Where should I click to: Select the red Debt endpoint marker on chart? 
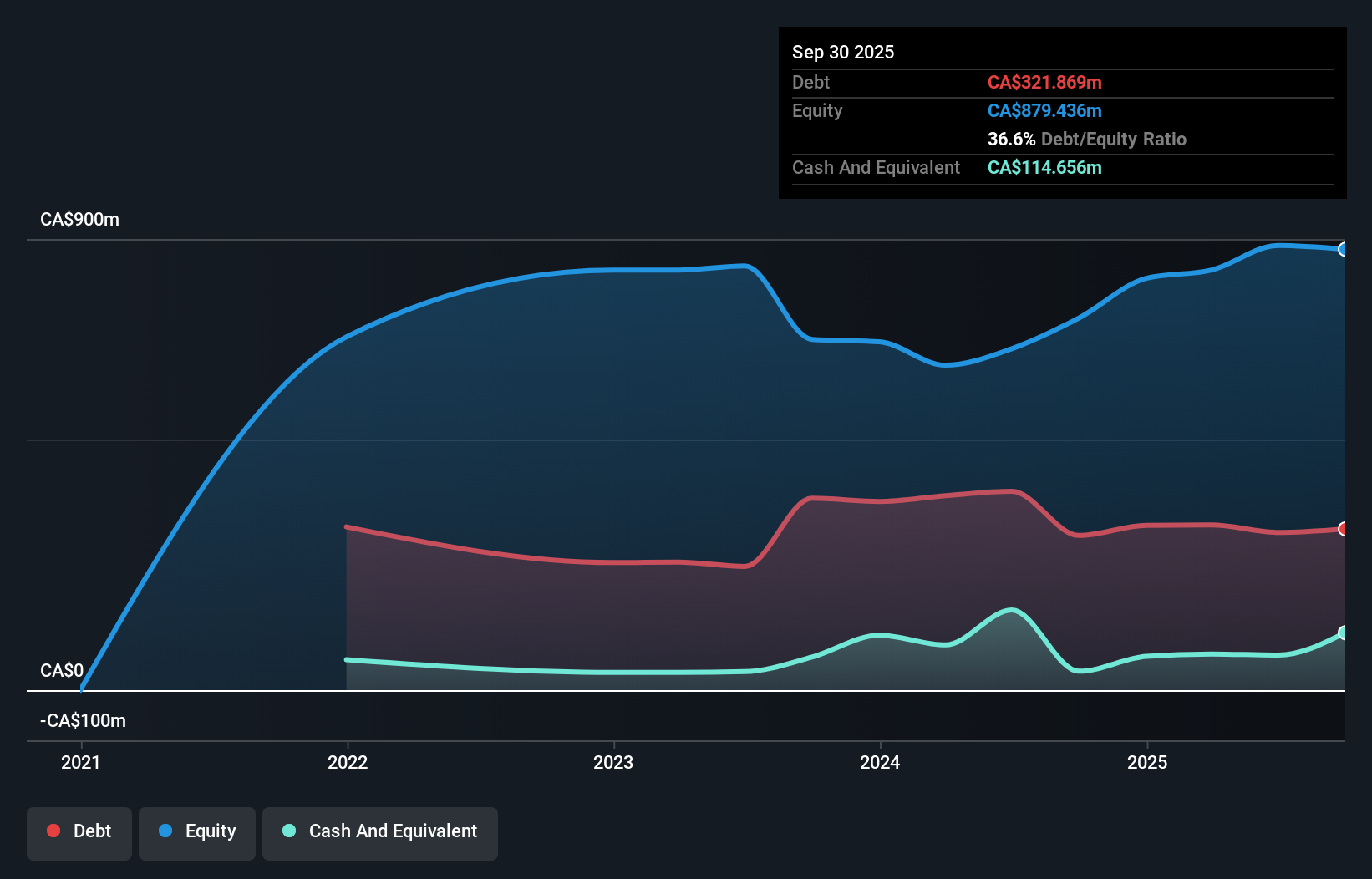click(1343, 529)
